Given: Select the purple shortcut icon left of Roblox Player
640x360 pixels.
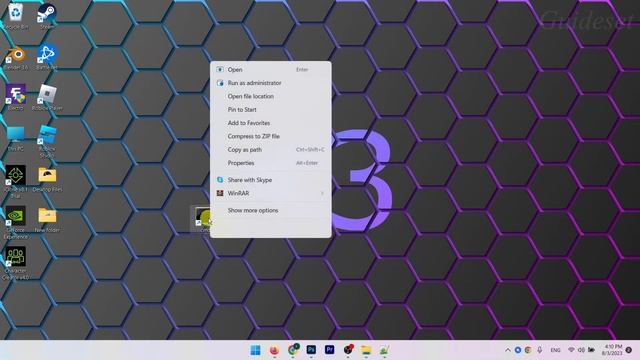Looking at the screenshot, I should coord(16,94).
